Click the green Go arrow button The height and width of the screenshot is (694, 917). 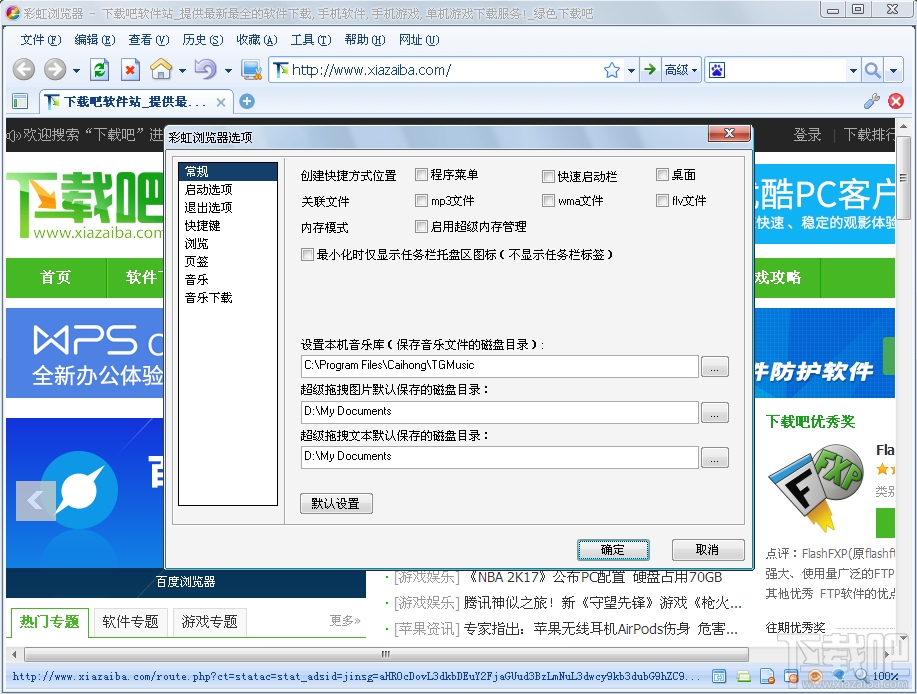[650, 70]
